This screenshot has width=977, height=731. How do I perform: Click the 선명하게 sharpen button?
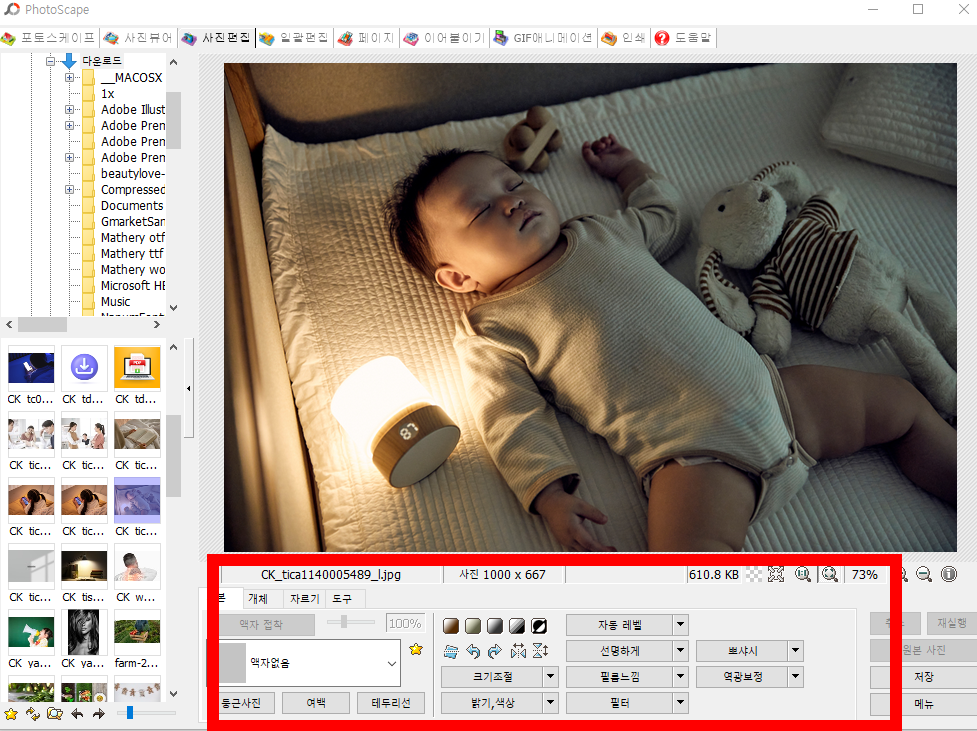click(619, 651)
